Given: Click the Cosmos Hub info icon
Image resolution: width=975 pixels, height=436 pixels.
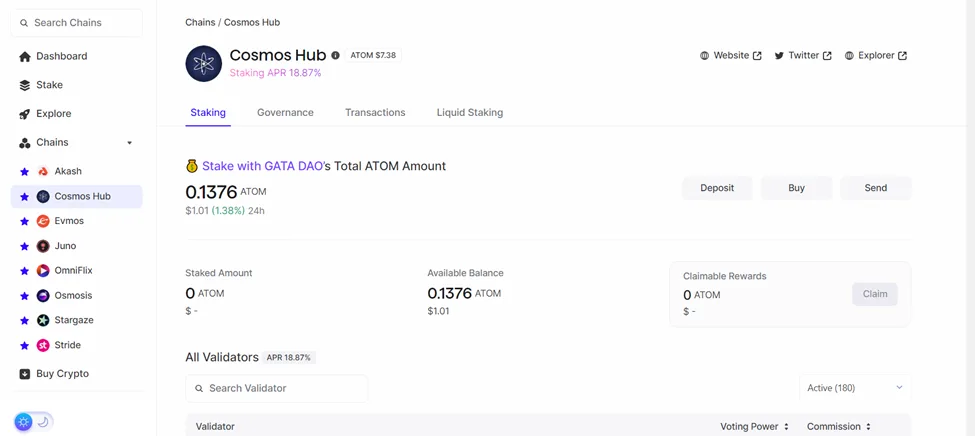Looking at the screenshot, I should (336, 55).
